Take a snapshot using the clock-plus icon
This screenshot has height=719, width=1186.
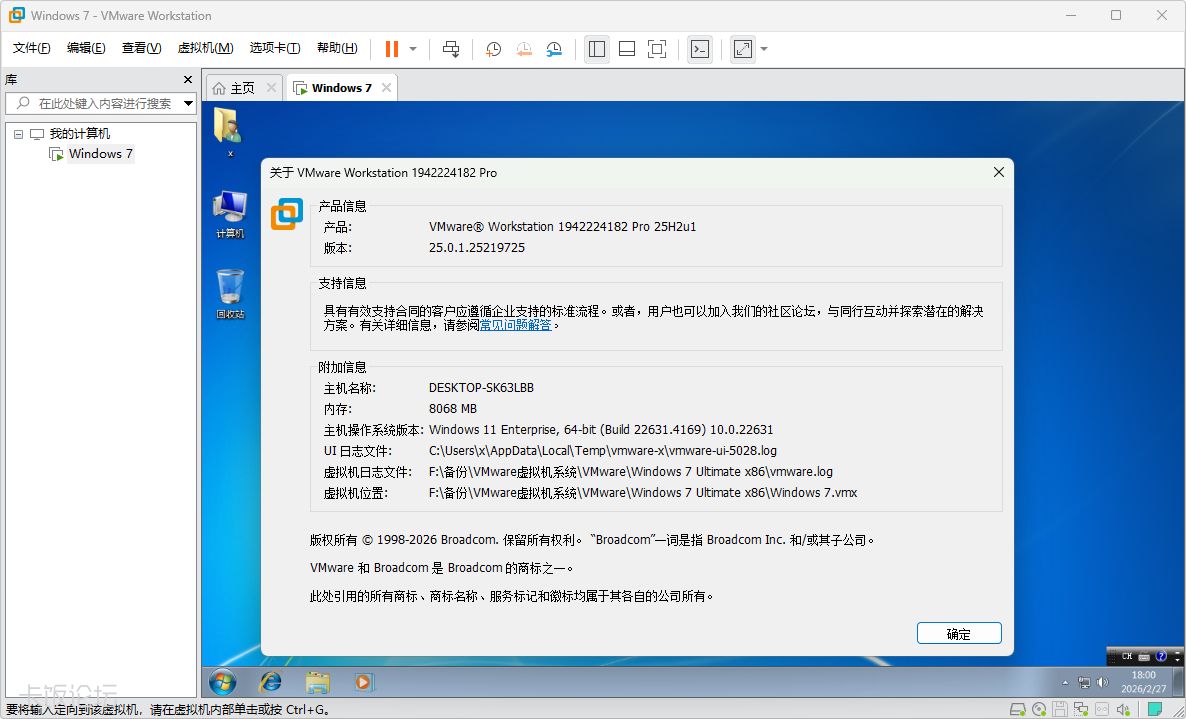[493, 48]
